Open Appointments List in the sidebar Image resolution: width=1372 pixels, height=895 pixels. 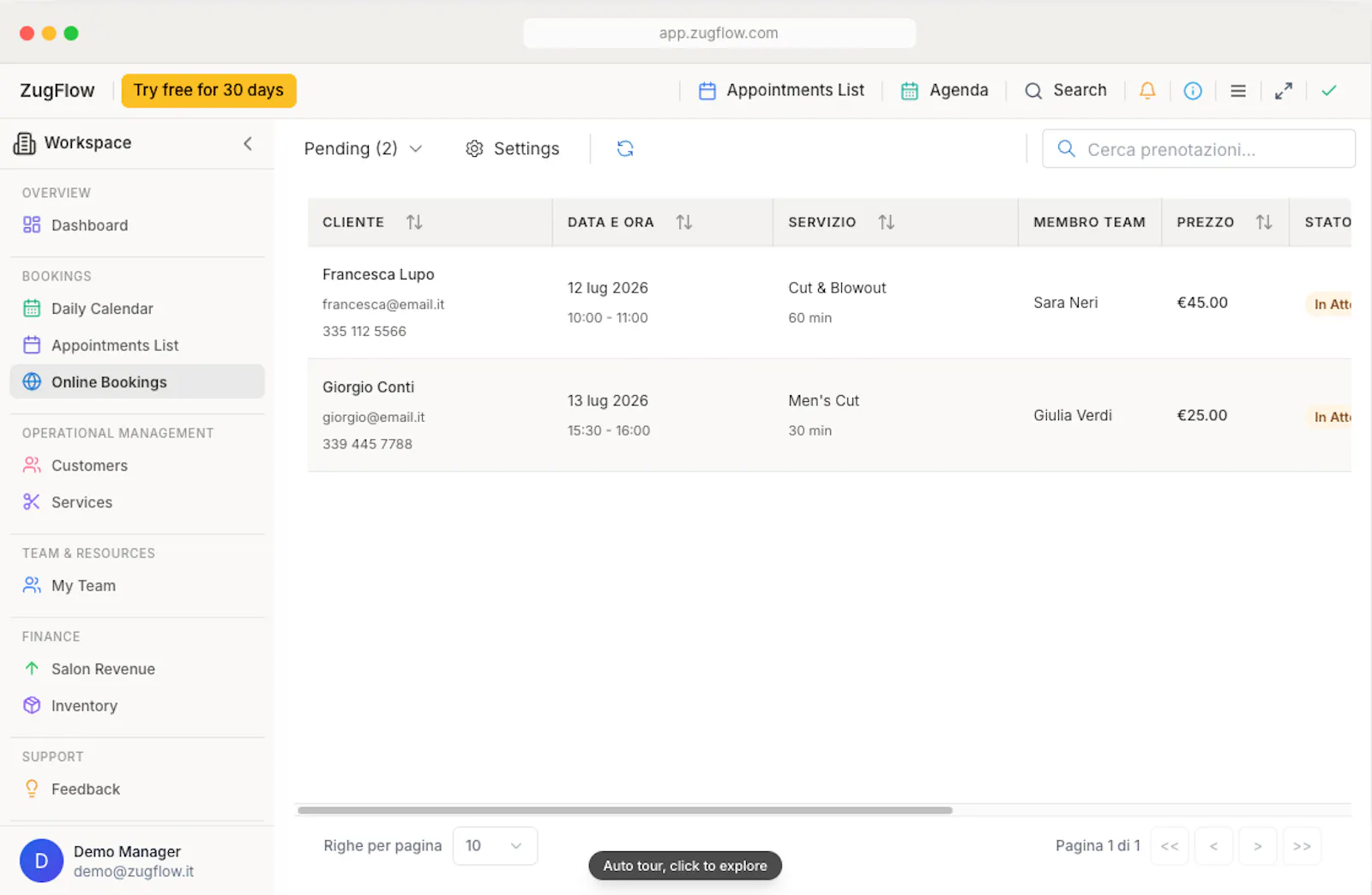[137, 345]
